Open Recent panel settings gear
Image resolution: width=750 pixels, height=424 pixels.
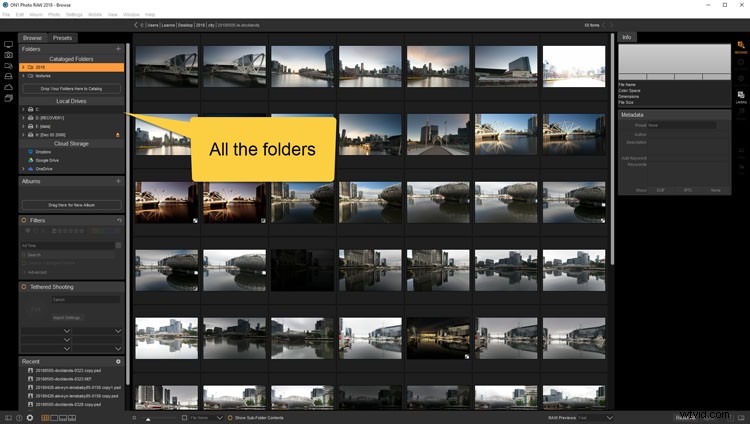click(118, 361)
